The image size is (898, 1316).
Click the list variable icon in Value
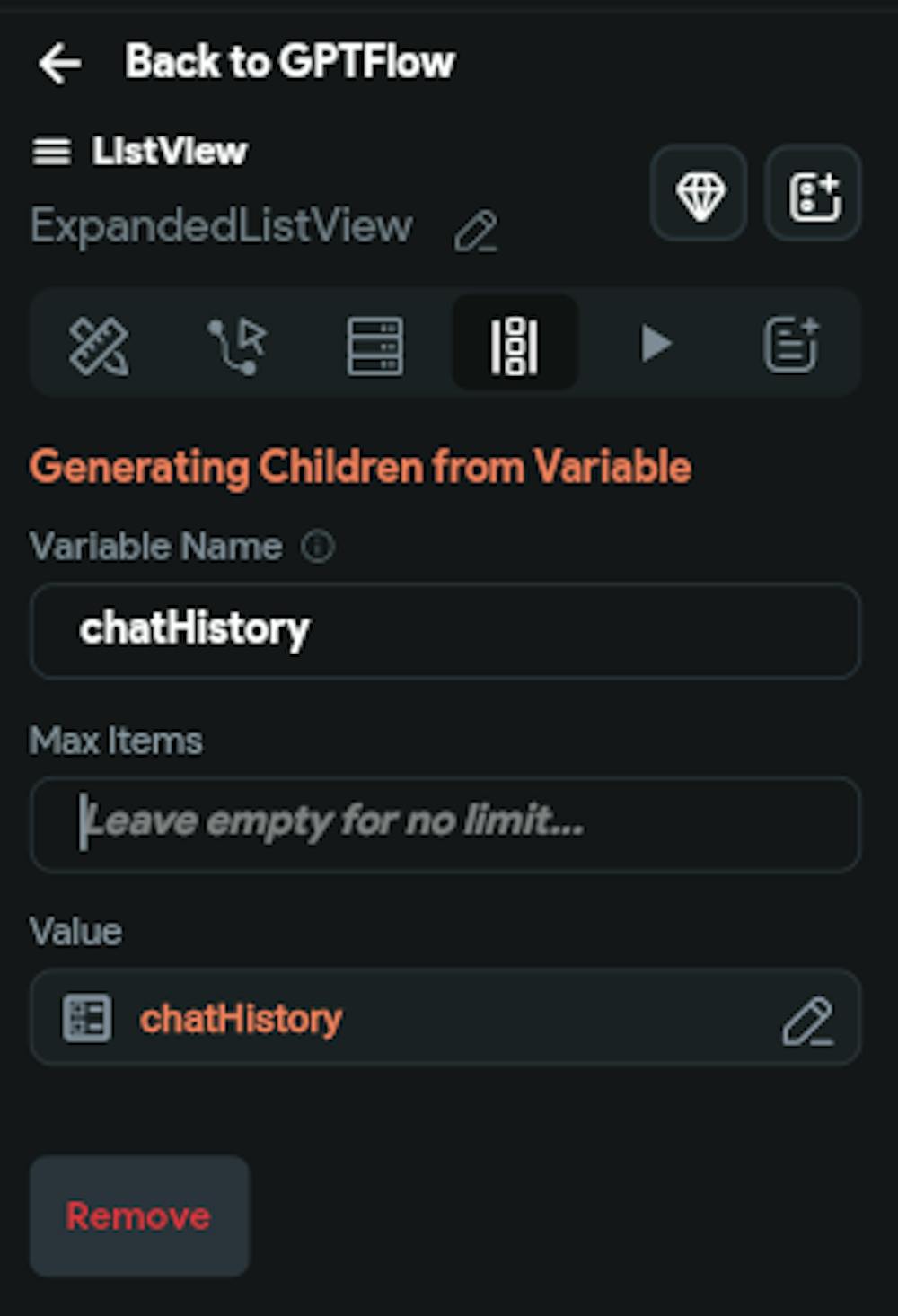pyautogui.click(x=87, y=1018)
